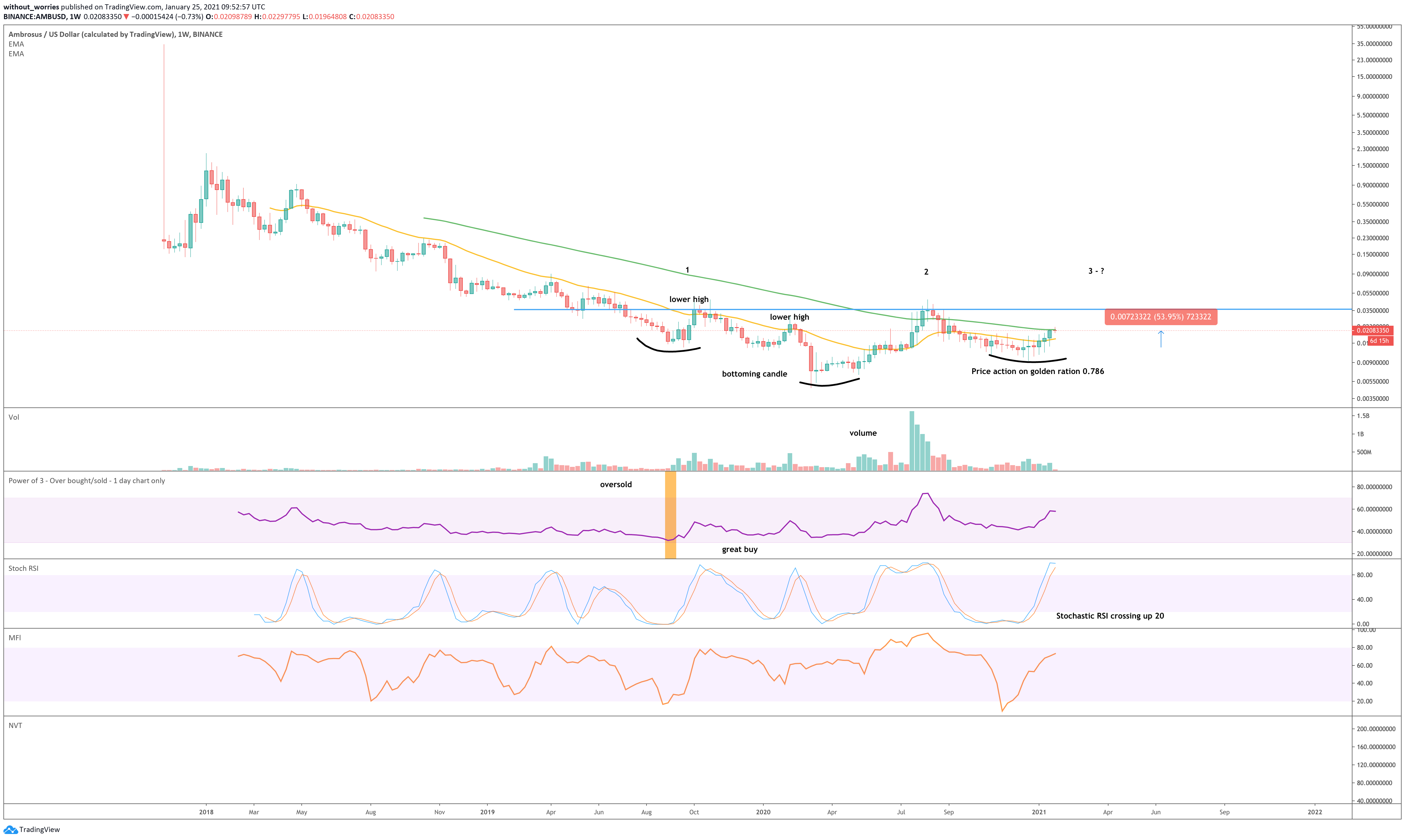Click the 35.00000000 price axis label
Viewport: 1405px width, 840px height.
coord(1374,44)
